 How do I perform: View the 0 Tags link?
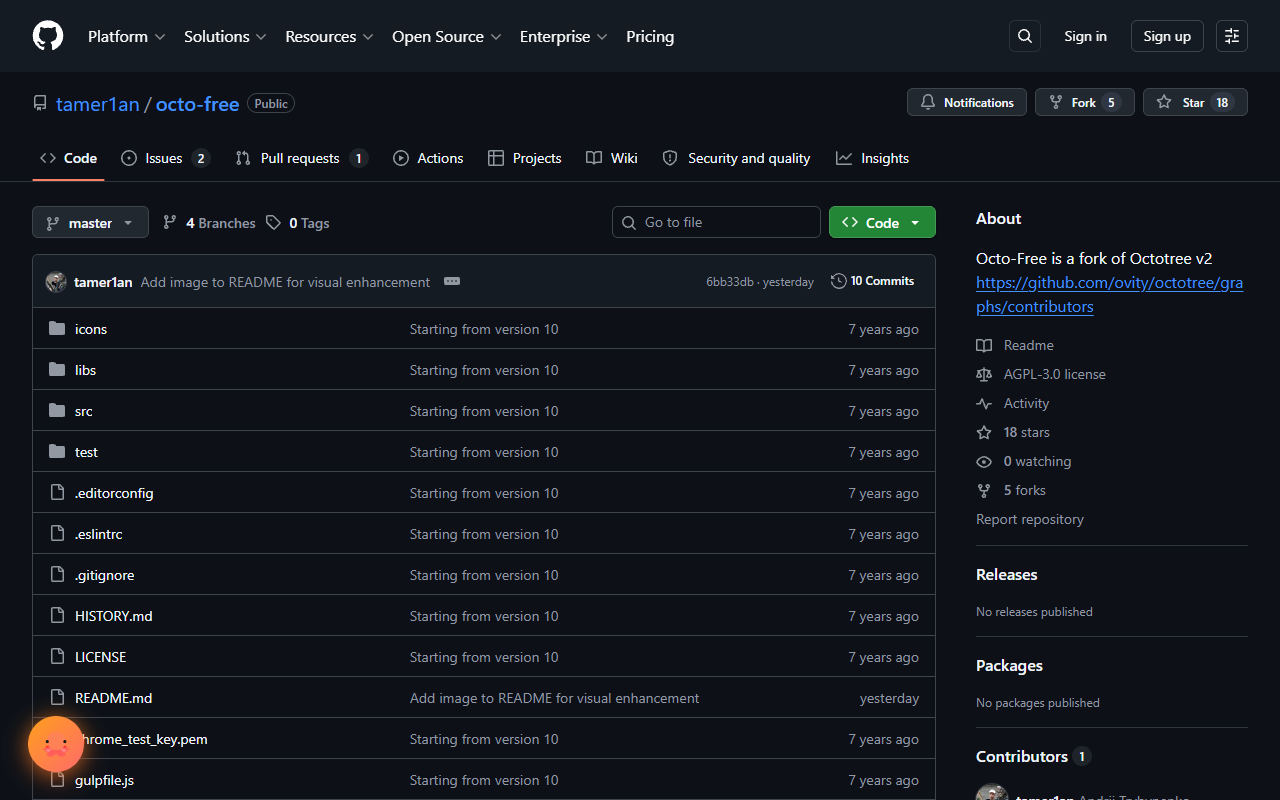pyautogui.click(x=298, y=223)
